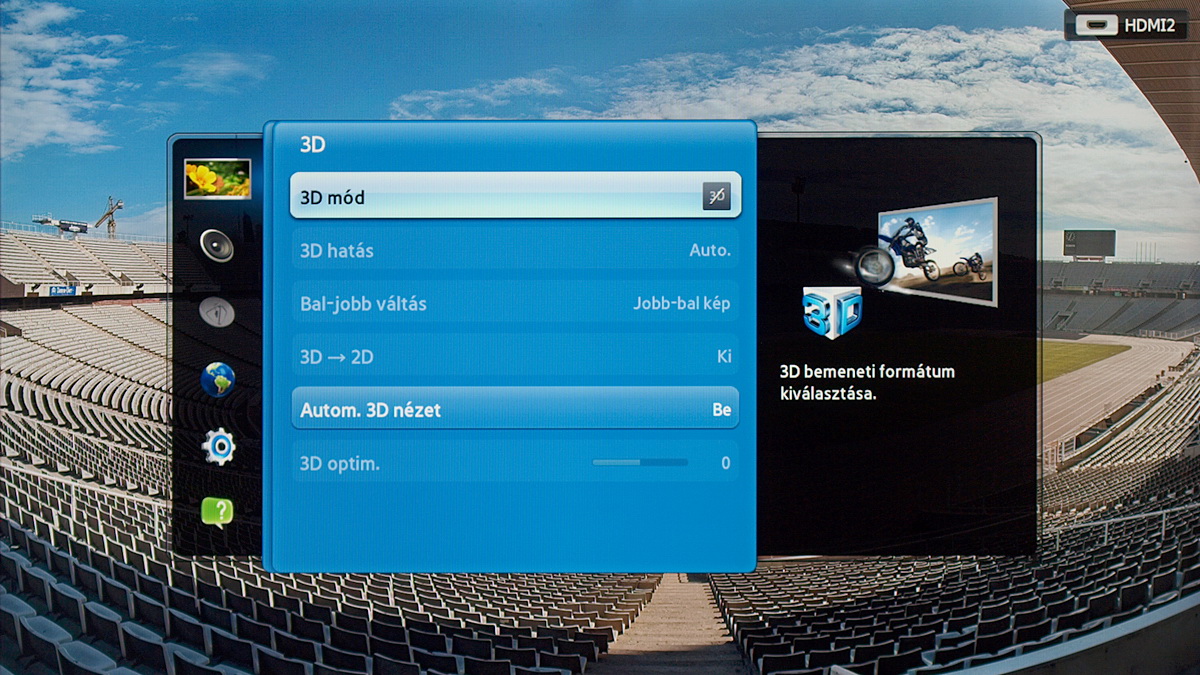The width and height of the screenshot is (1200, 675).
Task: Toggle the 3D → 2D 'Ki' setting
Action: click(x=724, y=357)
